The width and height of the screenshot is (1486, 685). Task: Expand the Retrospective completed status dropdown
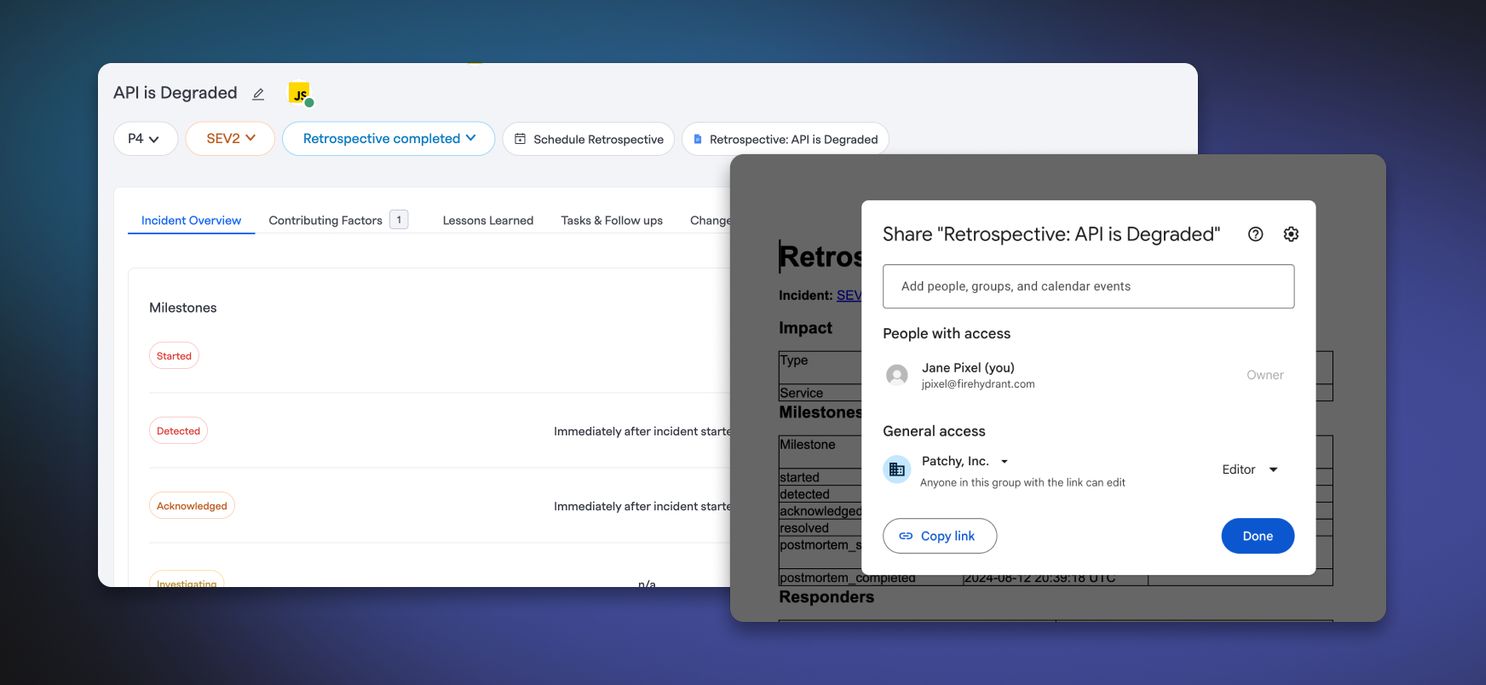(389, 139)
